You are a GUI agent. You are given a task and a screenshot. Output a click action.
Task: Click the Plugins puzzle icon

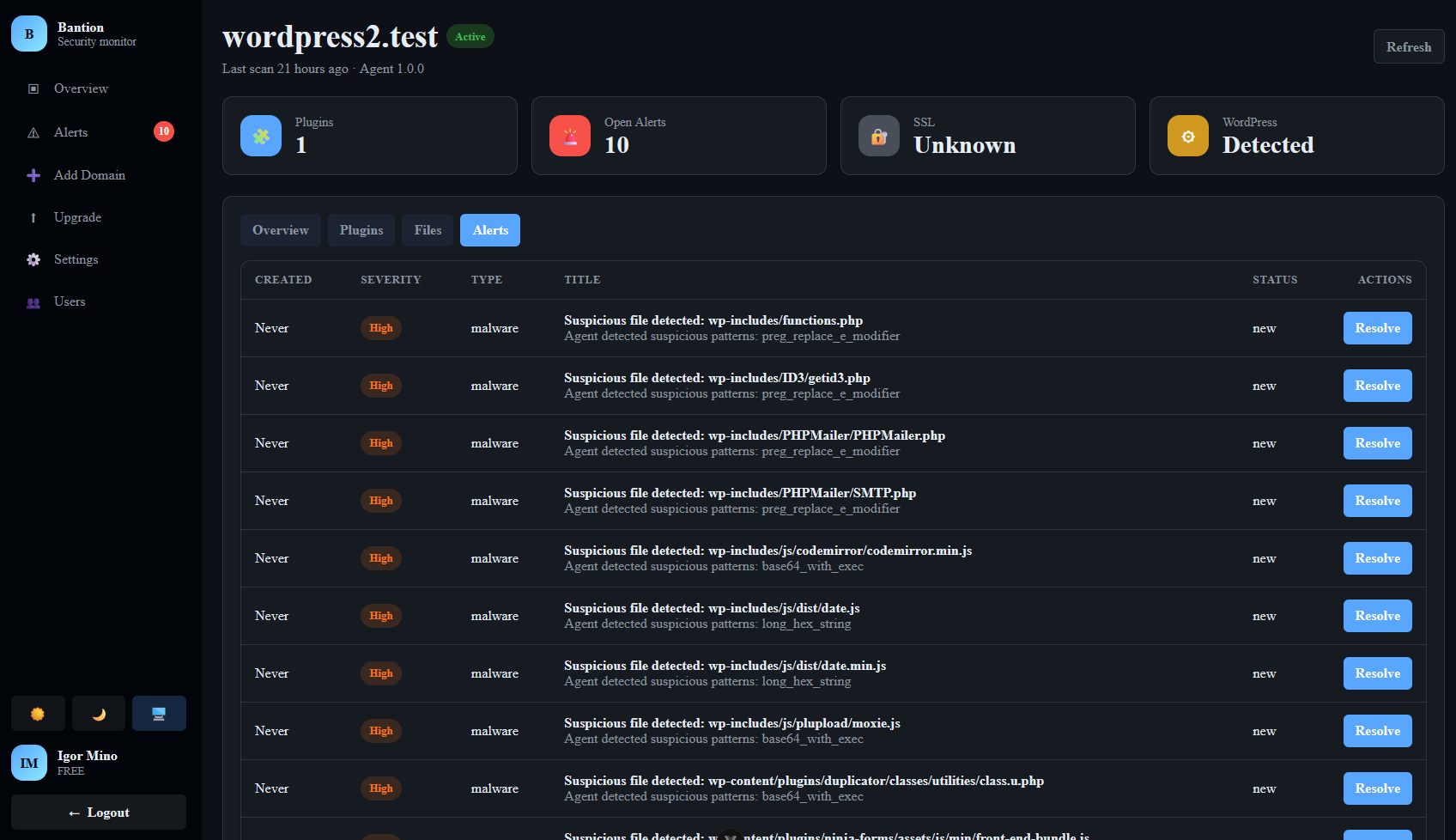(261, 136)
